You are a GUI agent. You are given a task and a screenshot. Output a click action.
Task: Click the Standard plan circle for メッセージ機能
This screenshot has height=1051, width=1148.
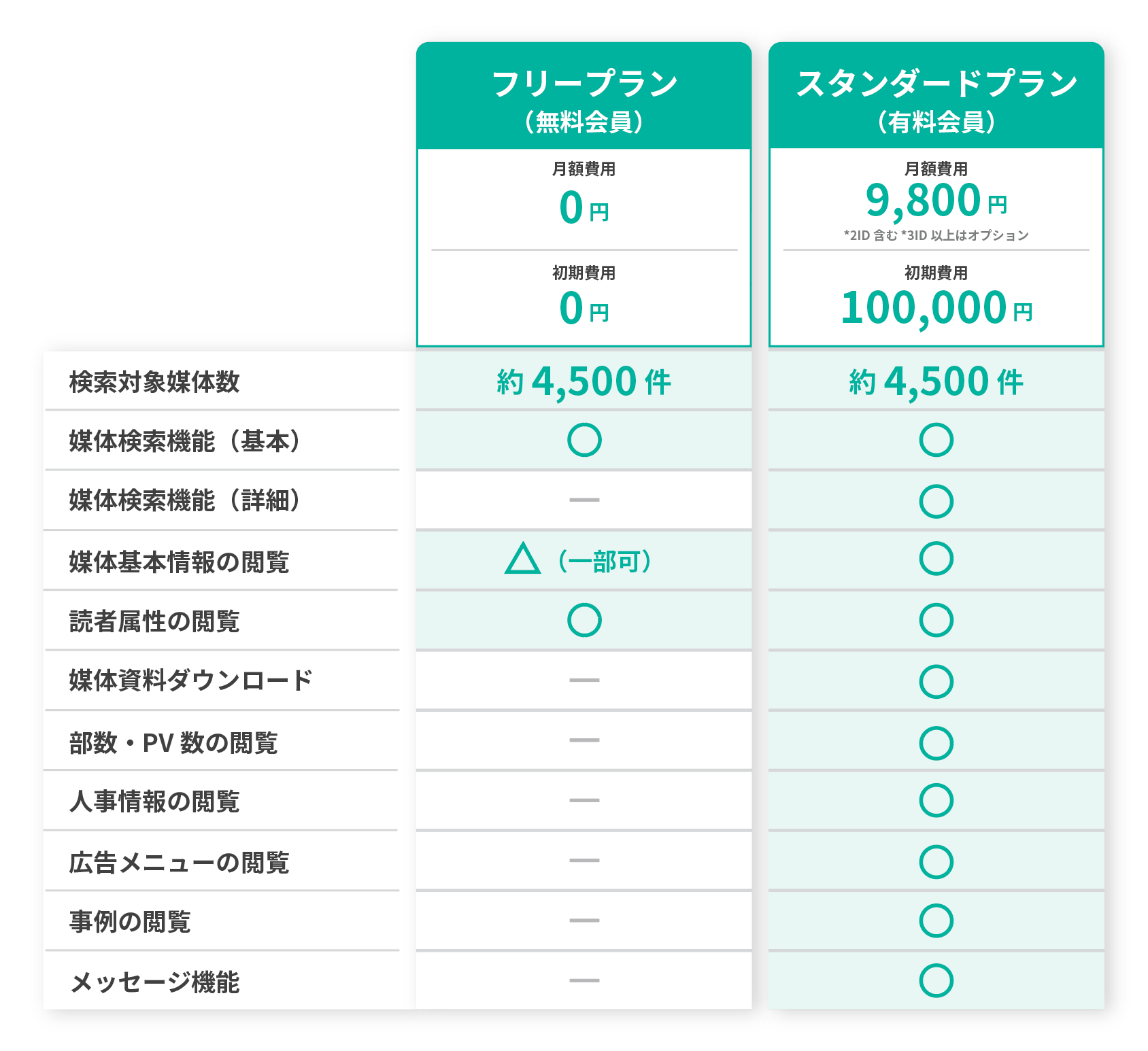point(936,980)
